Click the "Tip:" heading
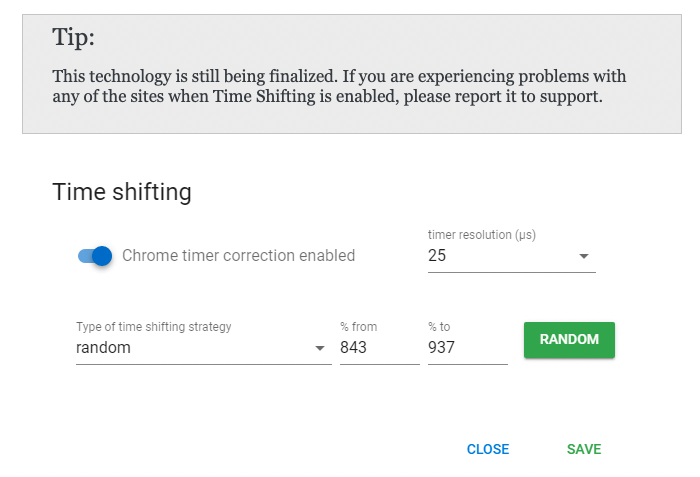 point(73,38)
